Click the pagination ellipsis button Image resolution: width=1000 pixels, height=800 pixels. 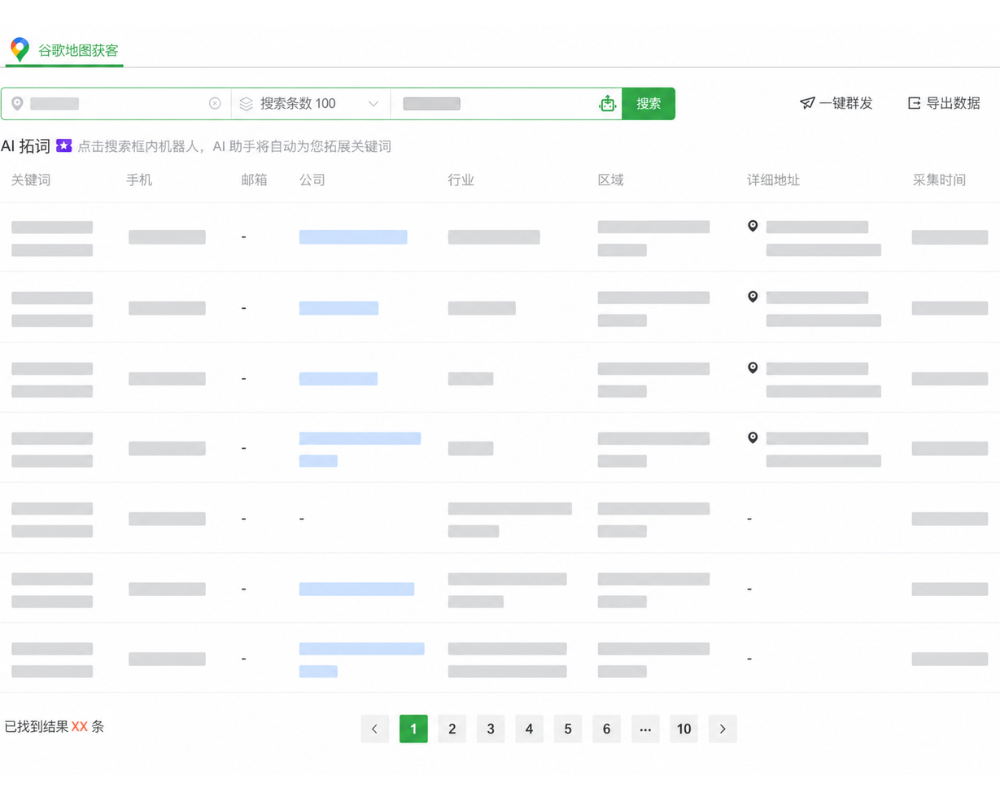(x=645, y=729)
